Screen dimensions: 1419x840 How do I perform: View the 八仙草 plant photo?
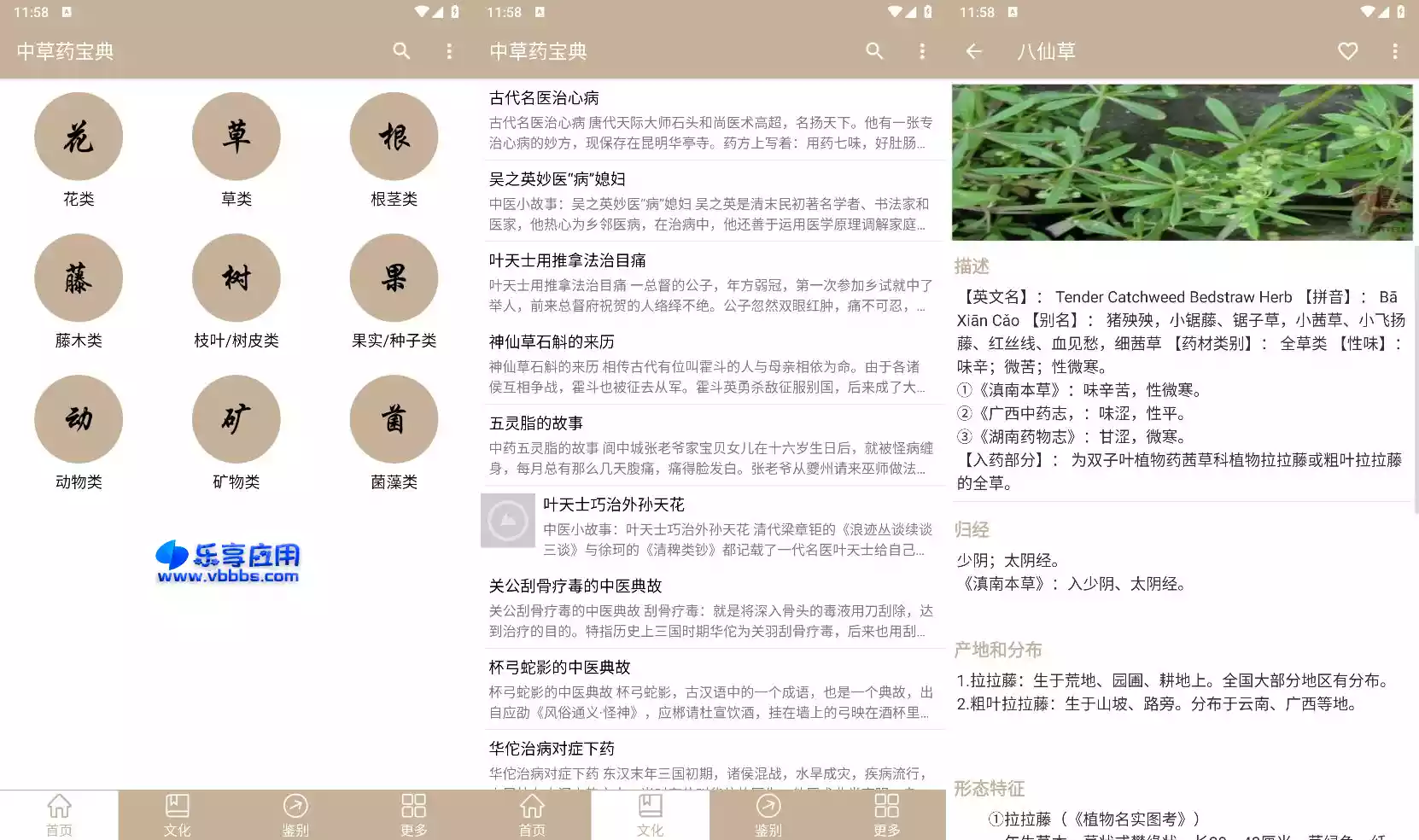[x=1182, y=160]
